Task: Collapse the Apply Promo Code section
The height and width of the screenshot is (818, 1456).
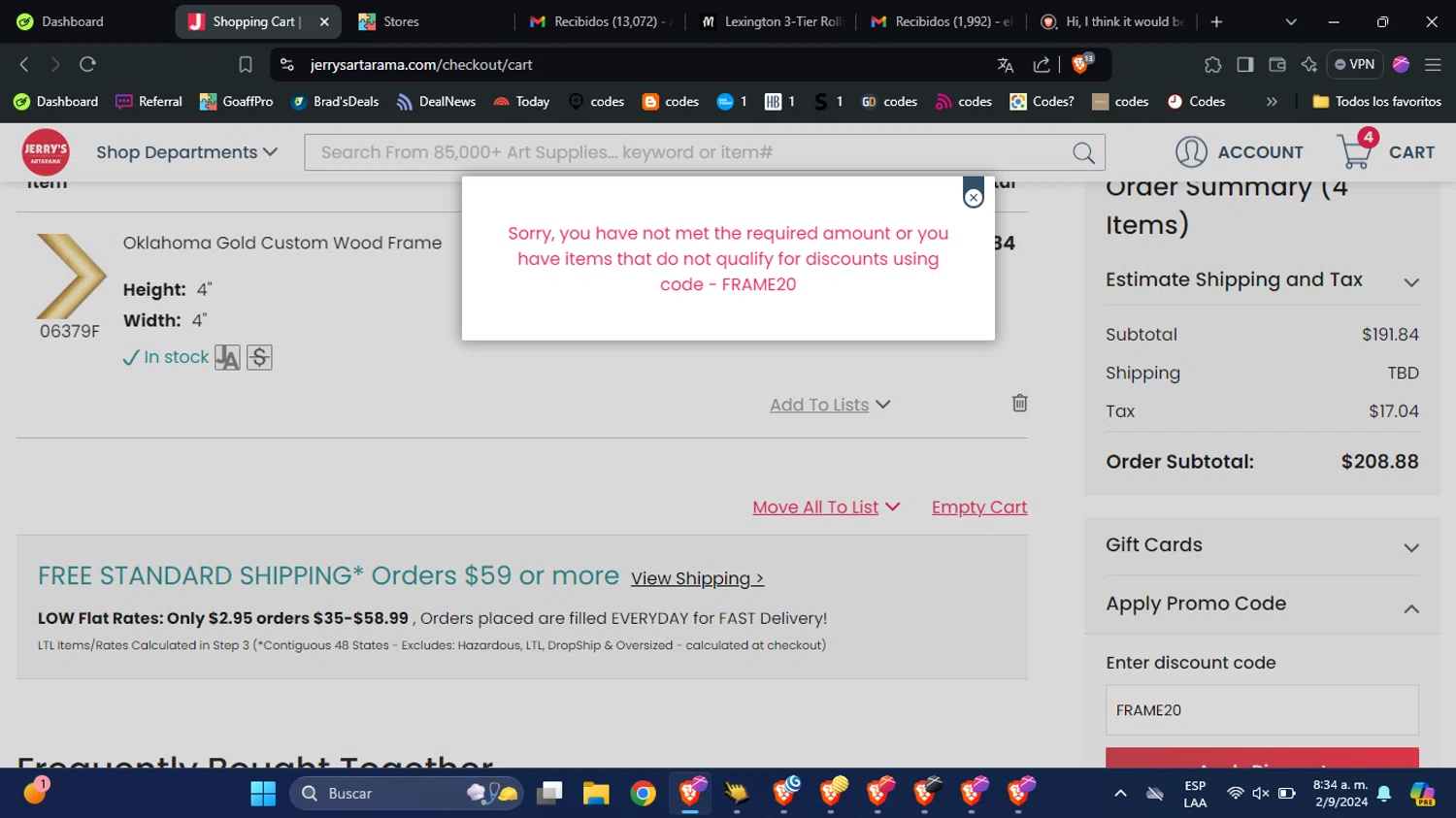Action: 1262,605
